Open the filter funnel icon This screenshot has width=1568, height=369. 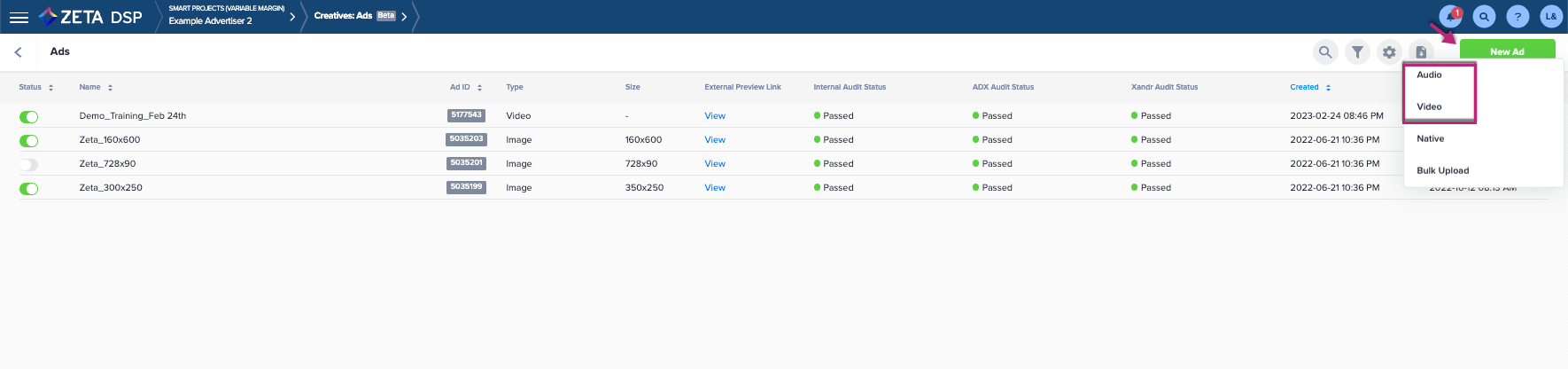1357,52
